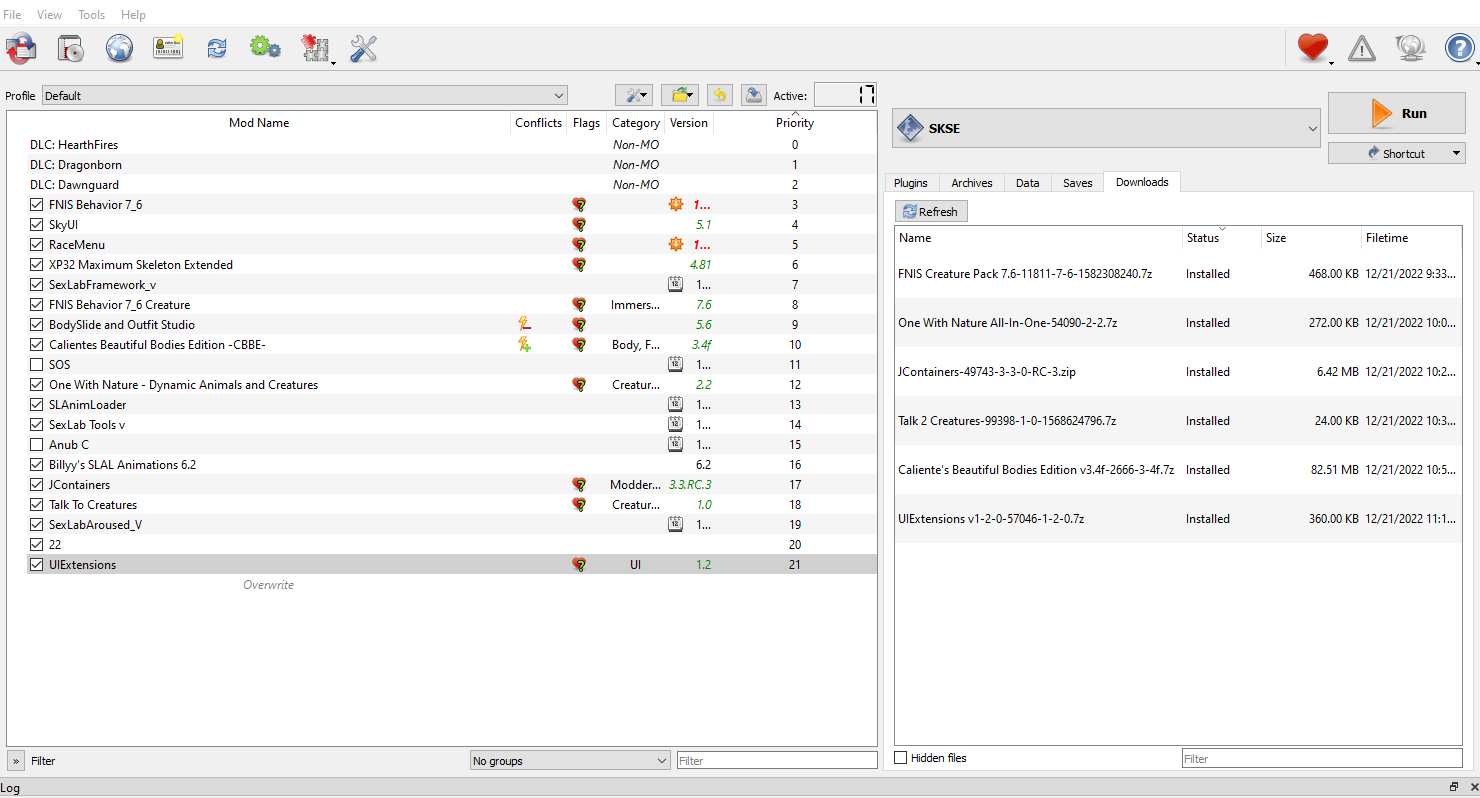
Task: Switch to the Plugins tab
Action: point(911,183)
